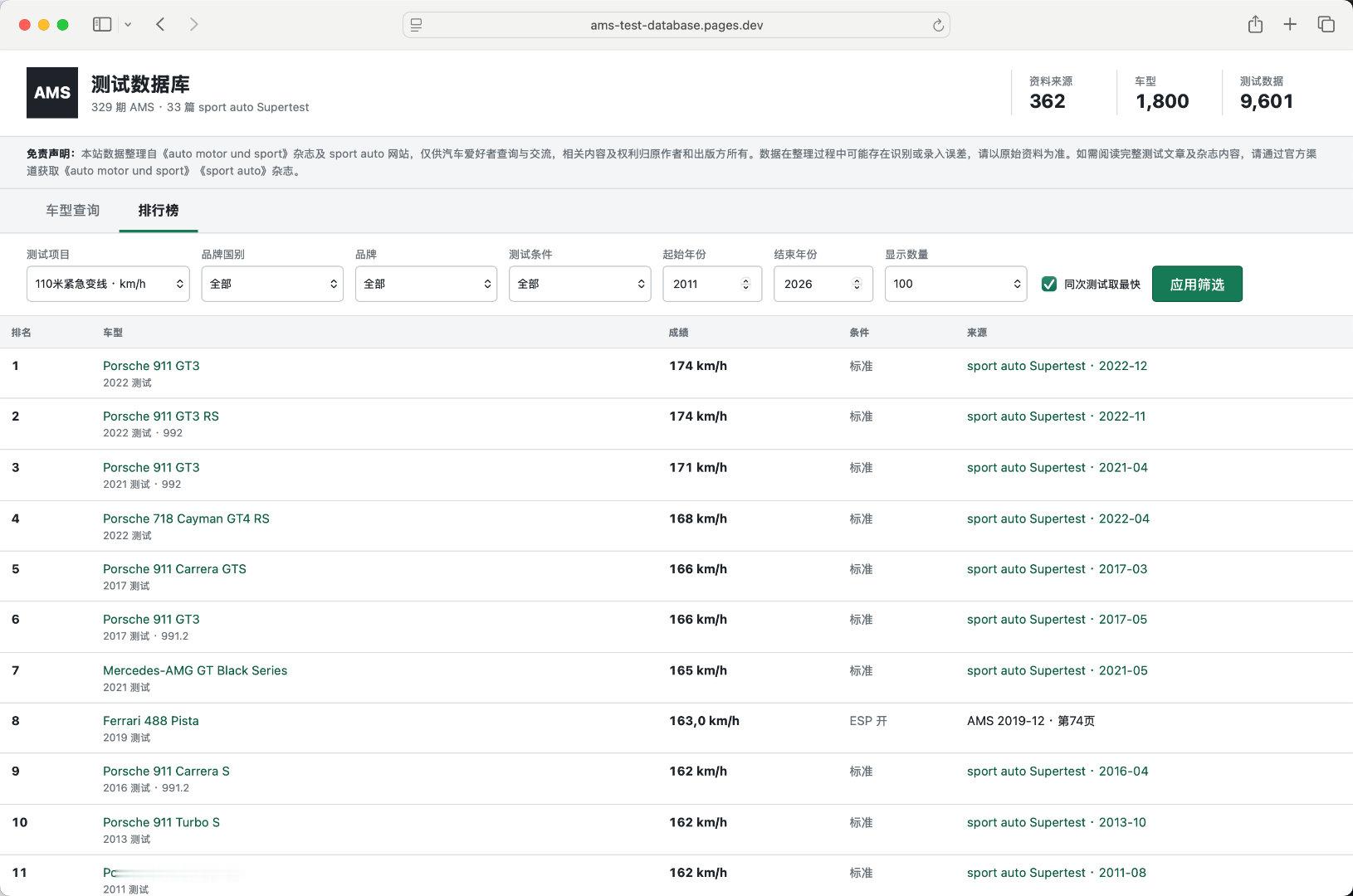The image size is (1353, 896).
Task: Open the Mercedes-AMG GT Black Series link
Action: [195, 670]
